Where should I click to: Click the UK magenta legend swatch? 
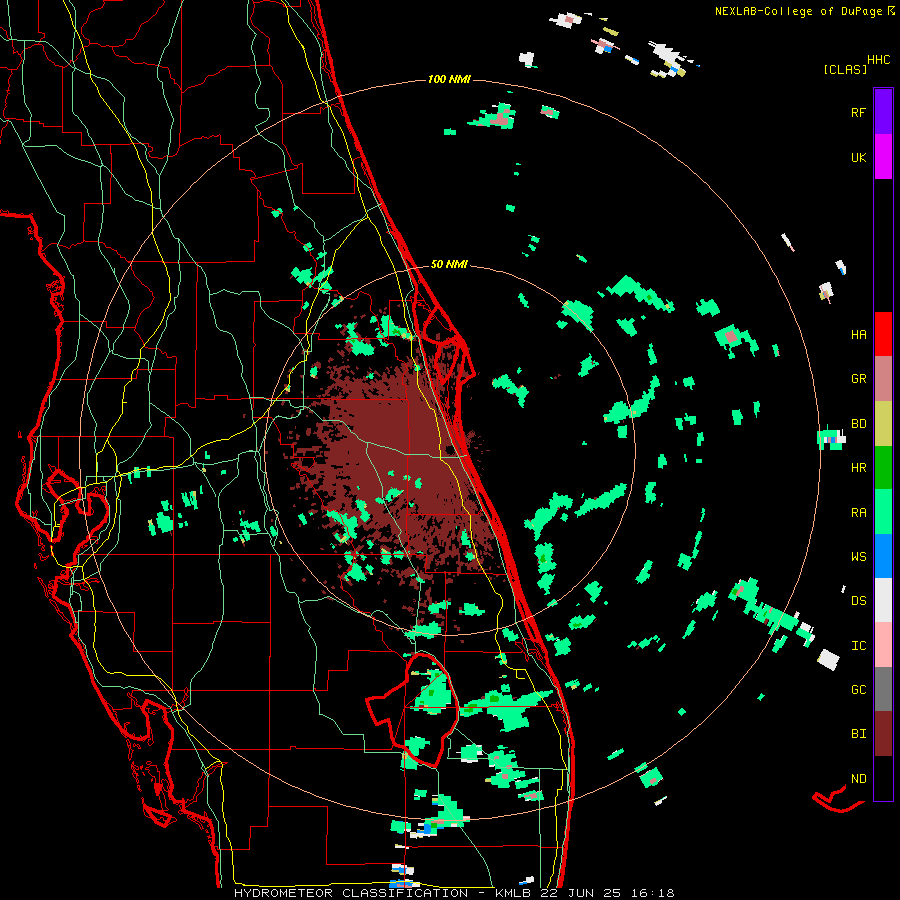[x=883, y=157]
